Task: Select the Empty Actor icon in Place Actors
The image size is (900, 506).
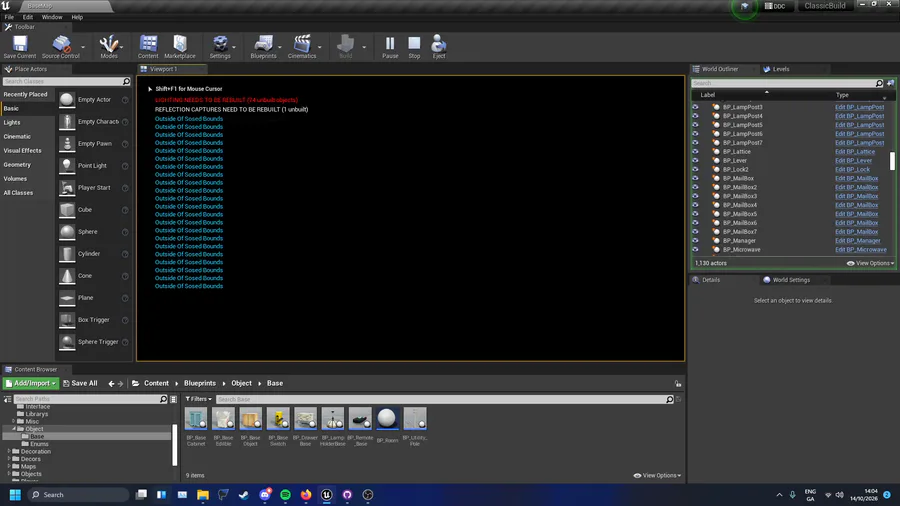Action: (x=67, y=99)
